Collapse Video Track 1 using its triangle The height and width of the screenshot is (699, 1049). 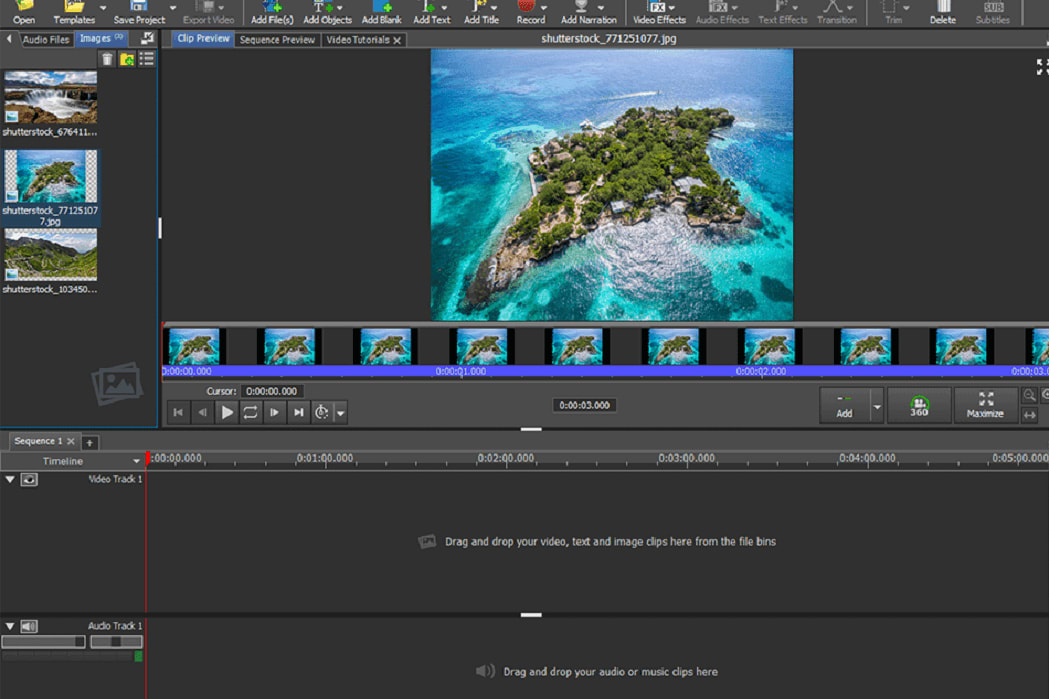click(10, 480)
